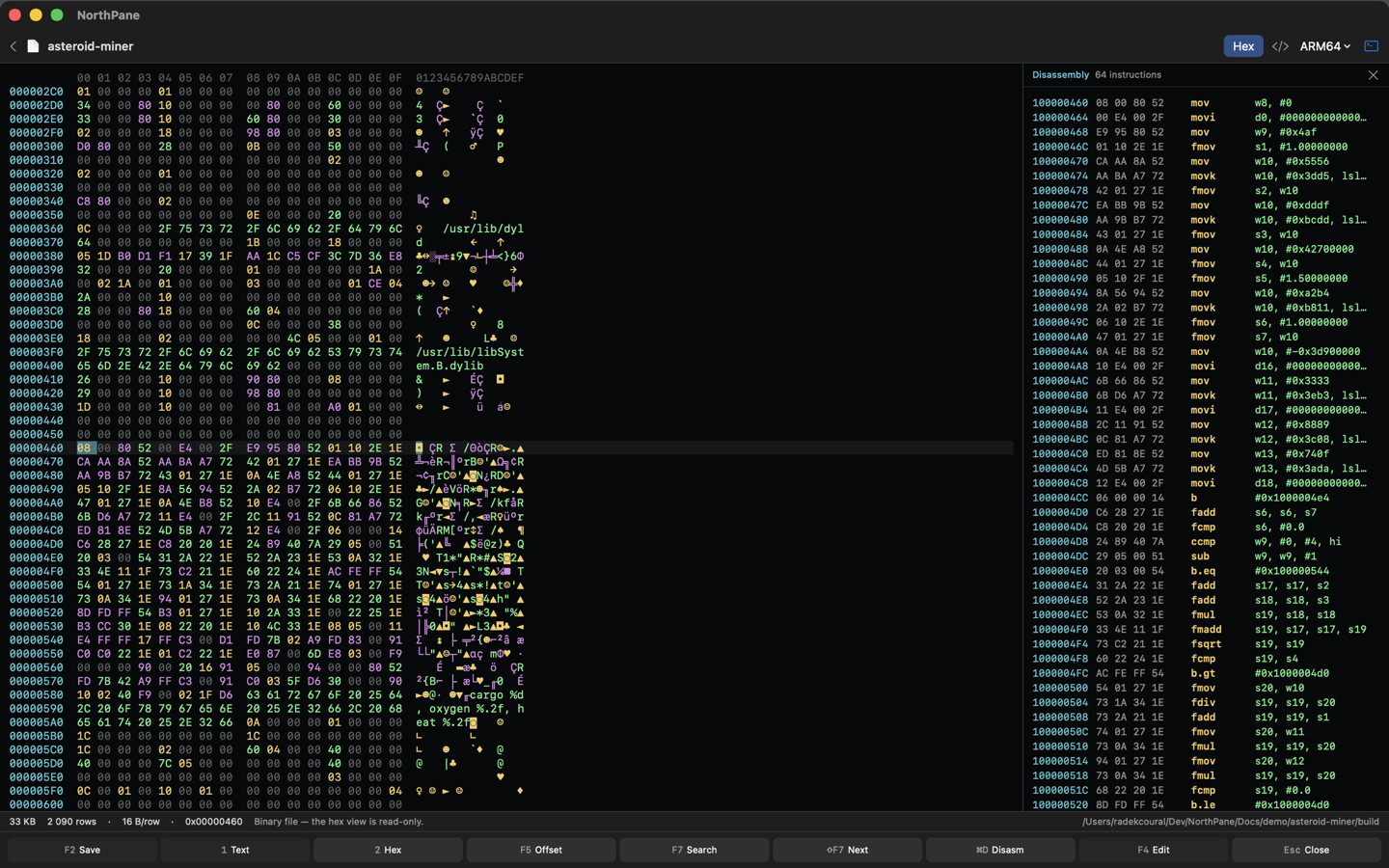Click offset label 000003F0 in hex view

point(37,352)
